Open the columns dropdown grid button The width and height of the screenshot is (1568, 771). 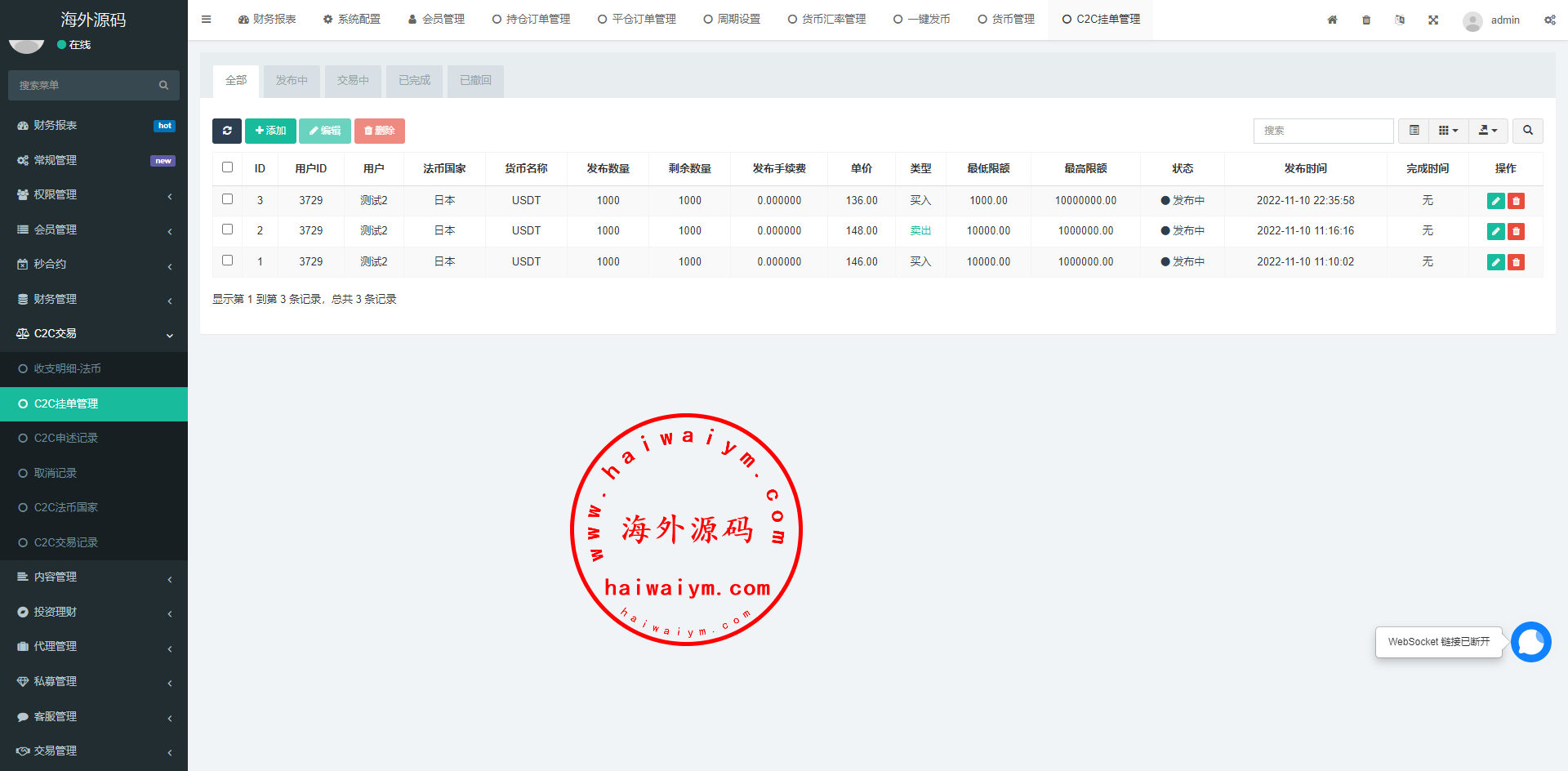pyautogui.click(x=1447, y=131)
